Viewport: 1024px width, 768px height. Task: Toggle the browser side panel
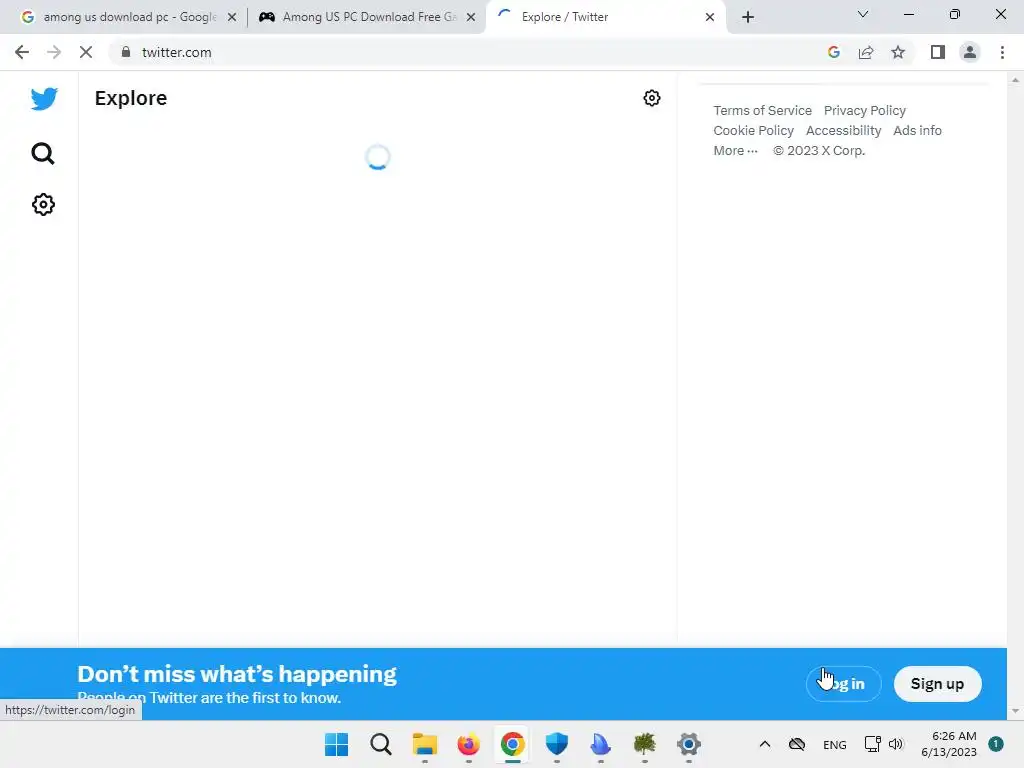[x=938, y=52]
